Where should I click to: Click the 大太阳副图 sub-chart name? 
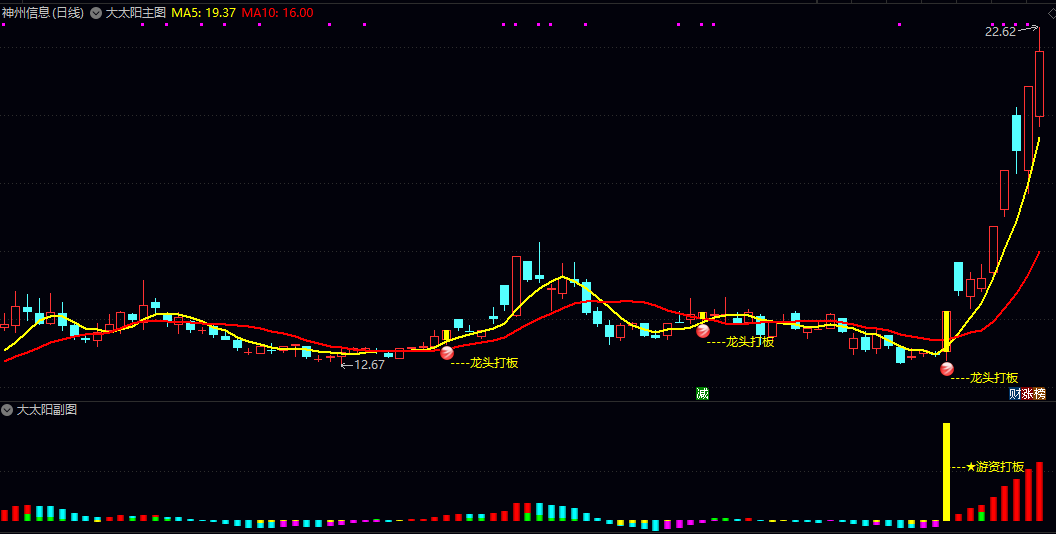click(46, 409)
